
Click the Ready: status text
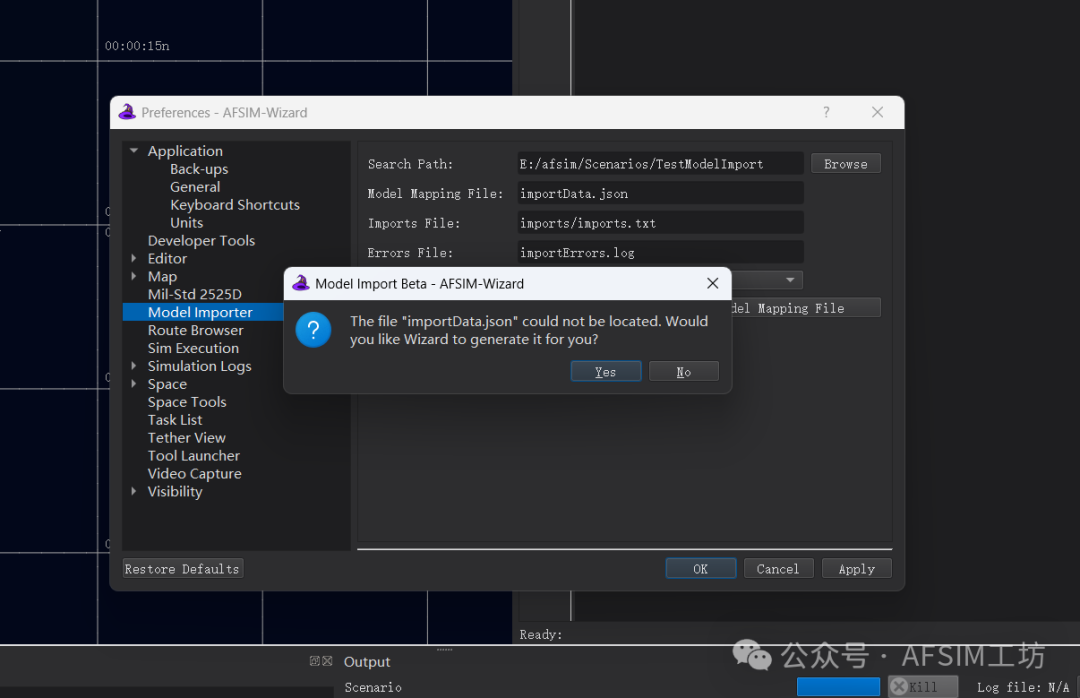[541, 634]
